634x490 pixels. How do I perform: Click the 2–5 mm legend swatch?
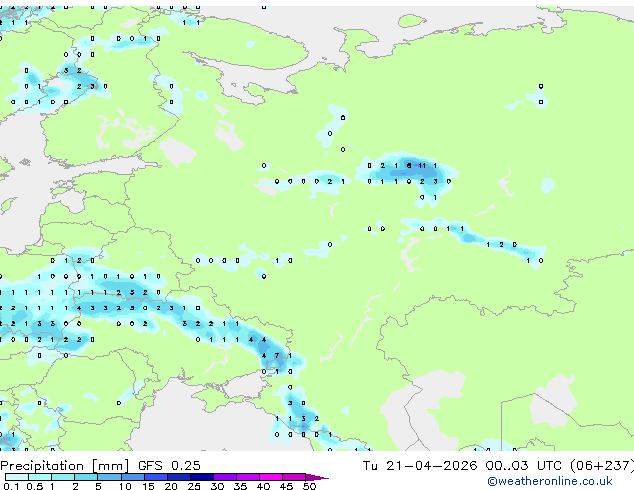[x=86, y=477]
